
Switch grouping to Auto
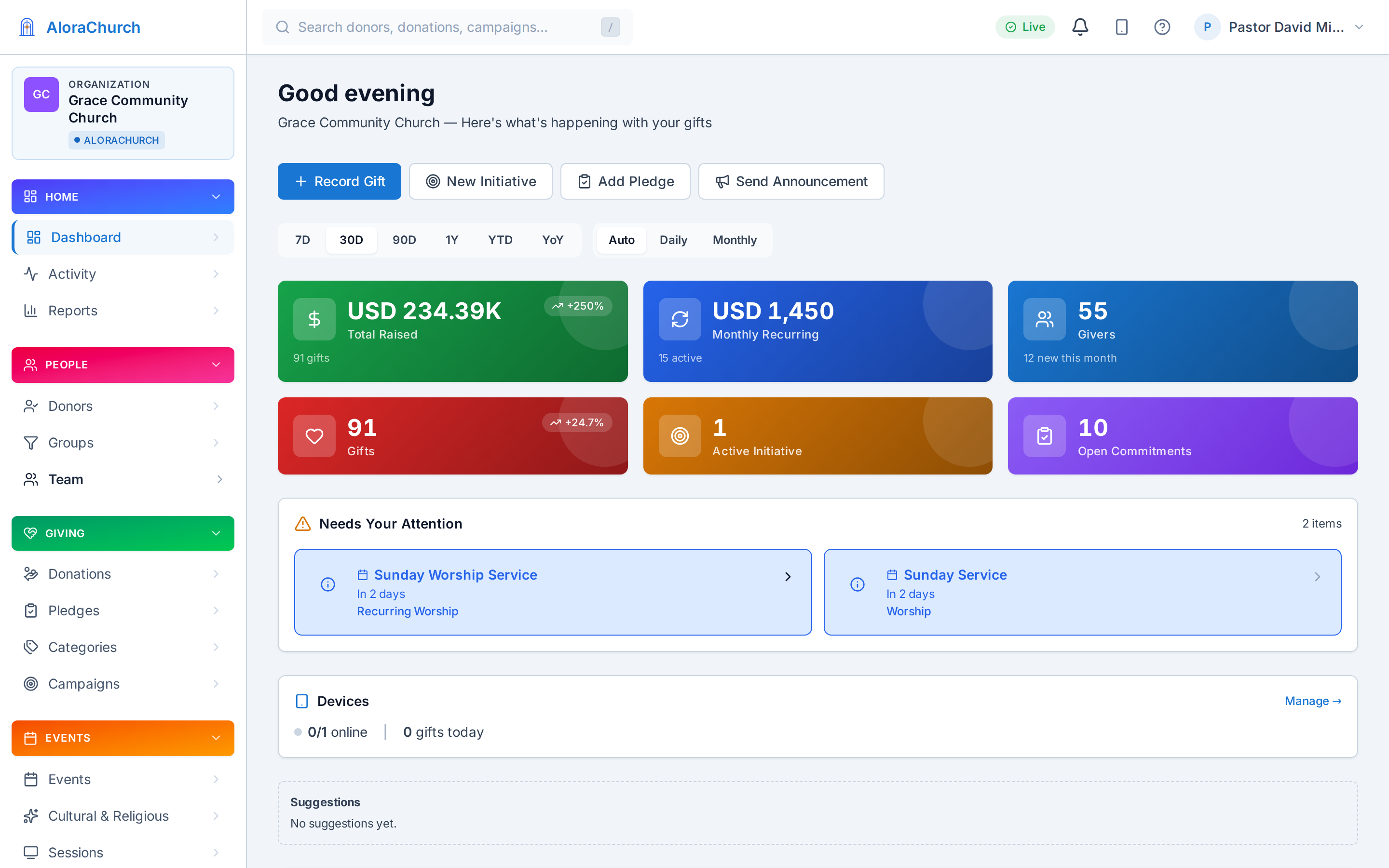[622, 240]
